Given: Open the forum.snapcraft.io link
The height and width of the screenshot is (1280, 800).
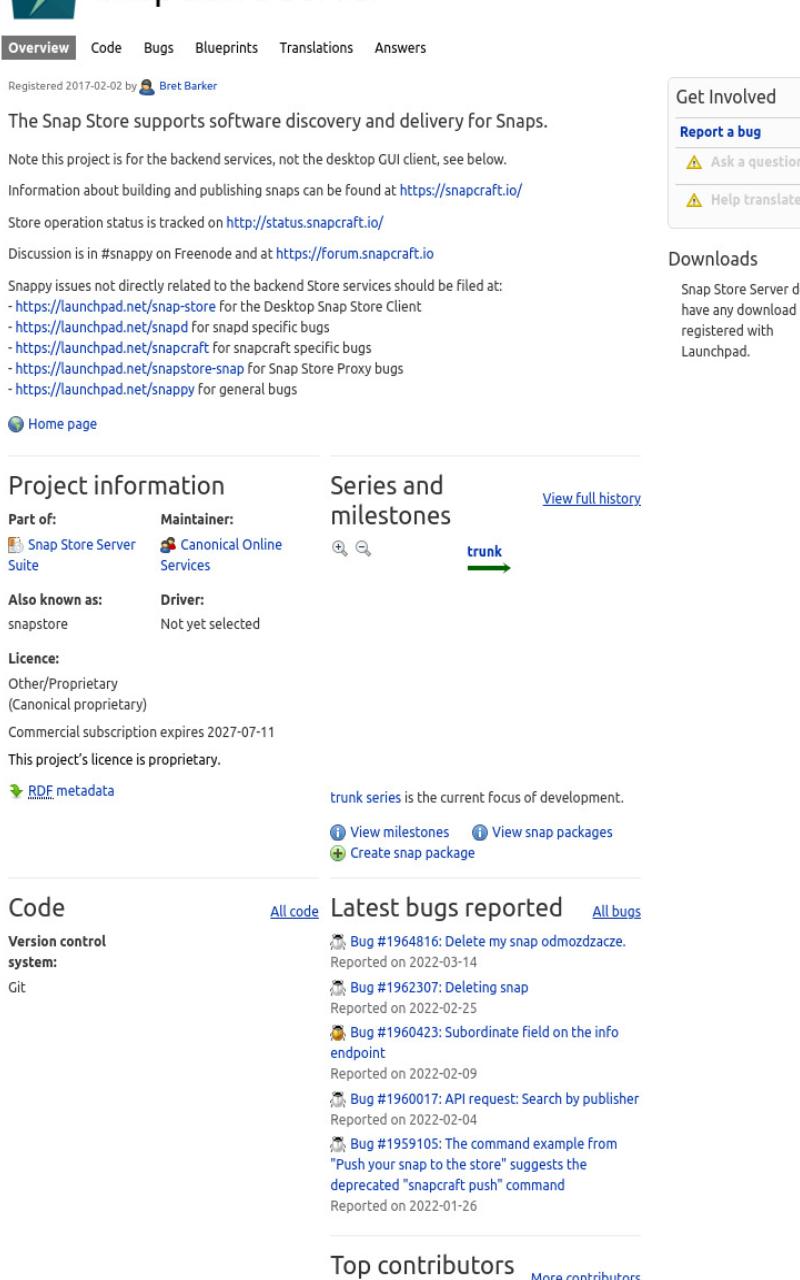Looking at the screenshot, I should pyautogui.click(x=355, y=254).
